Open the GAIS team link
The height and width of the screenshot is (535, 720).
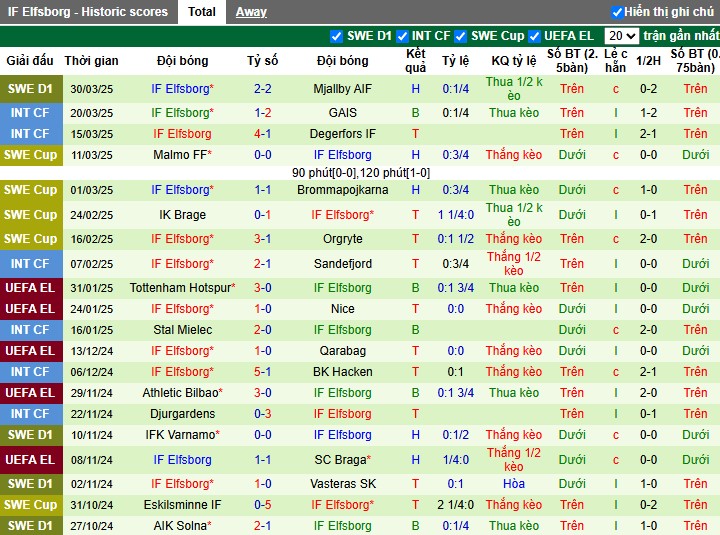click(x=343, y=113)
